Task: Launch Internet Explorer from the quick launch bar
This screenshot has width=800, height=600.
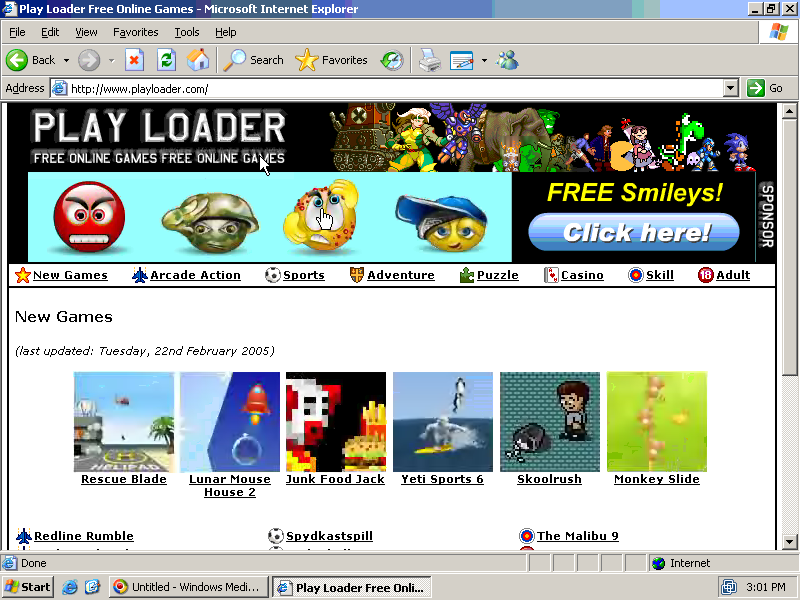Action: (69, 587)
